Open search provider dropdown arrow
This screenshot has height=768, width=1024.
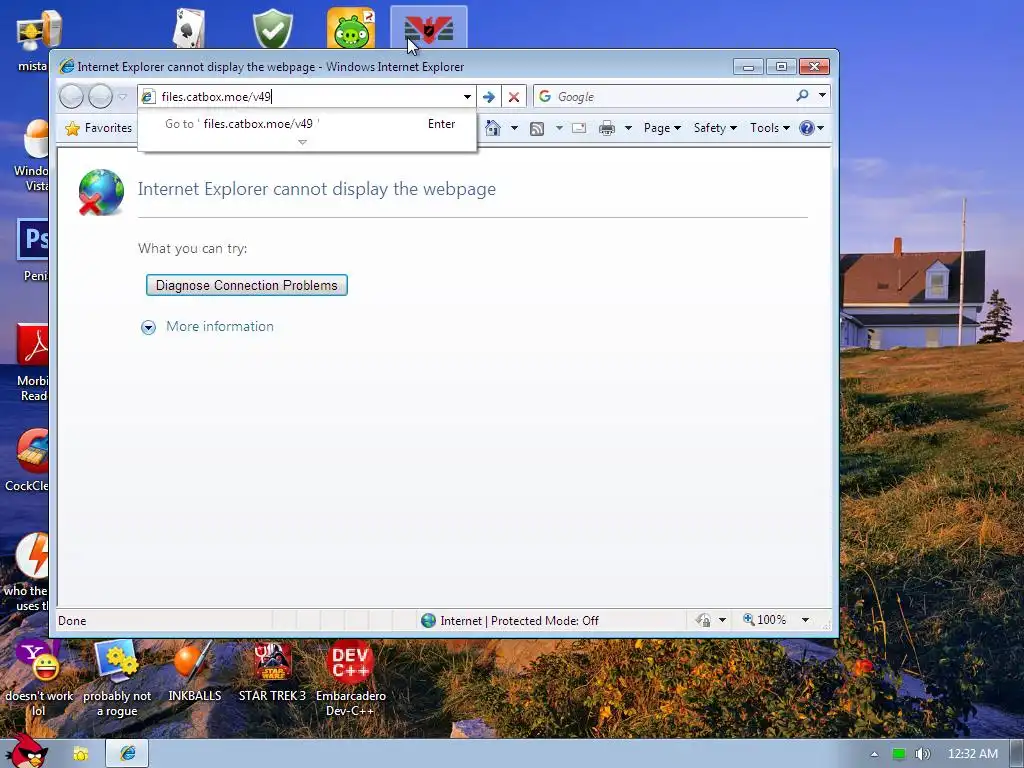[822, 95]
